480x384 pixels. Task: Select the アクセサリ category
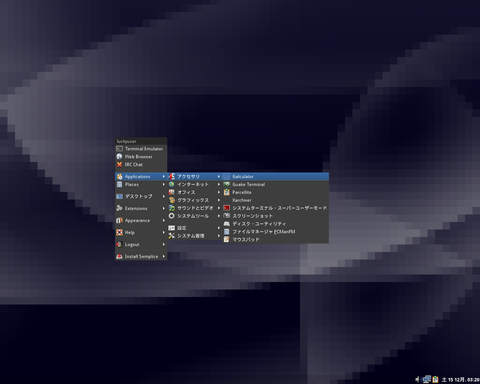[195, 177]
